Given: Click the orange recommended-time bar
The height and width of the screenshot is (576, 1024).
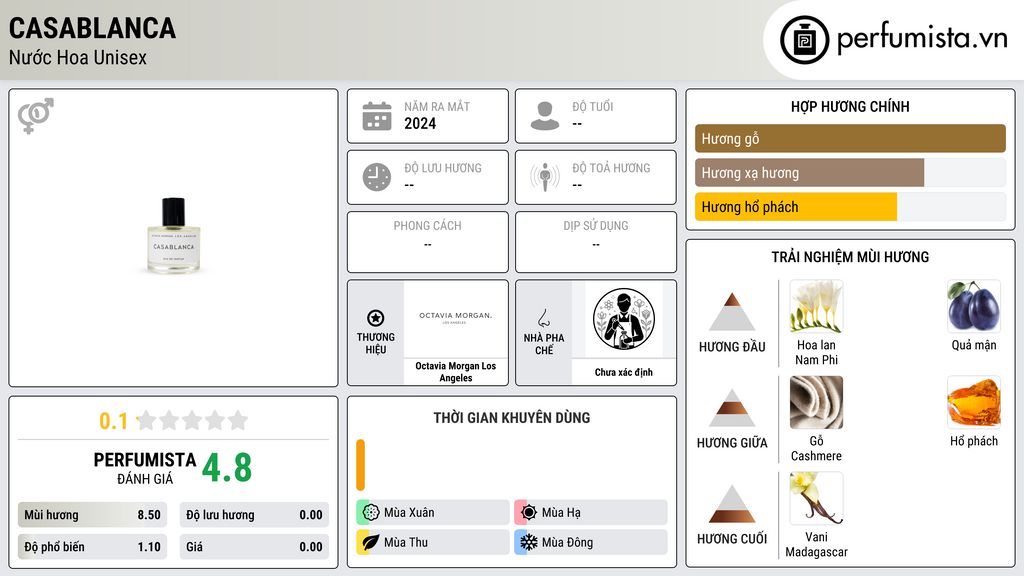Looking at the screenshot, I should [x=360, y=465].
